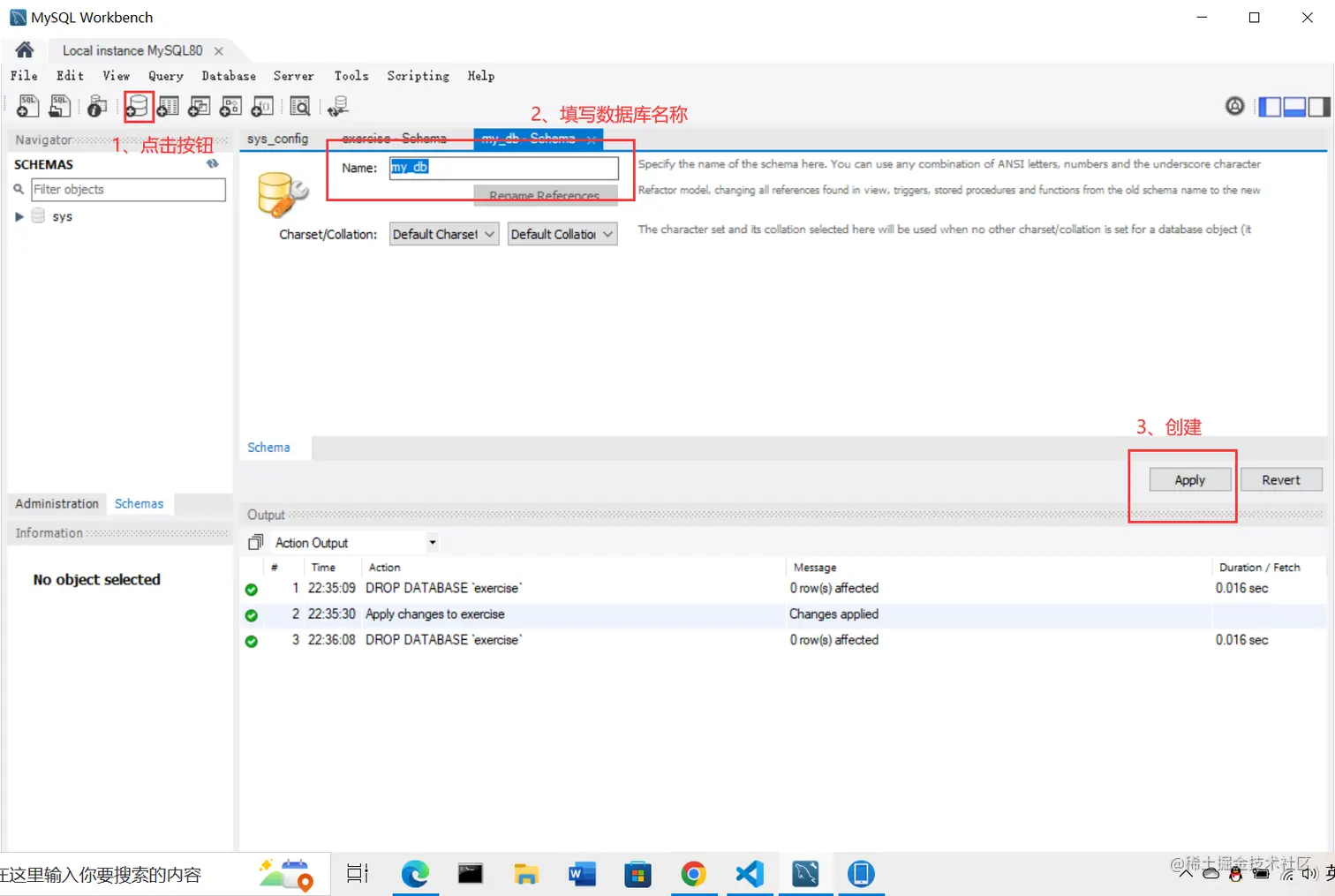Open the Action Output type dropdown

click(433, 542)
